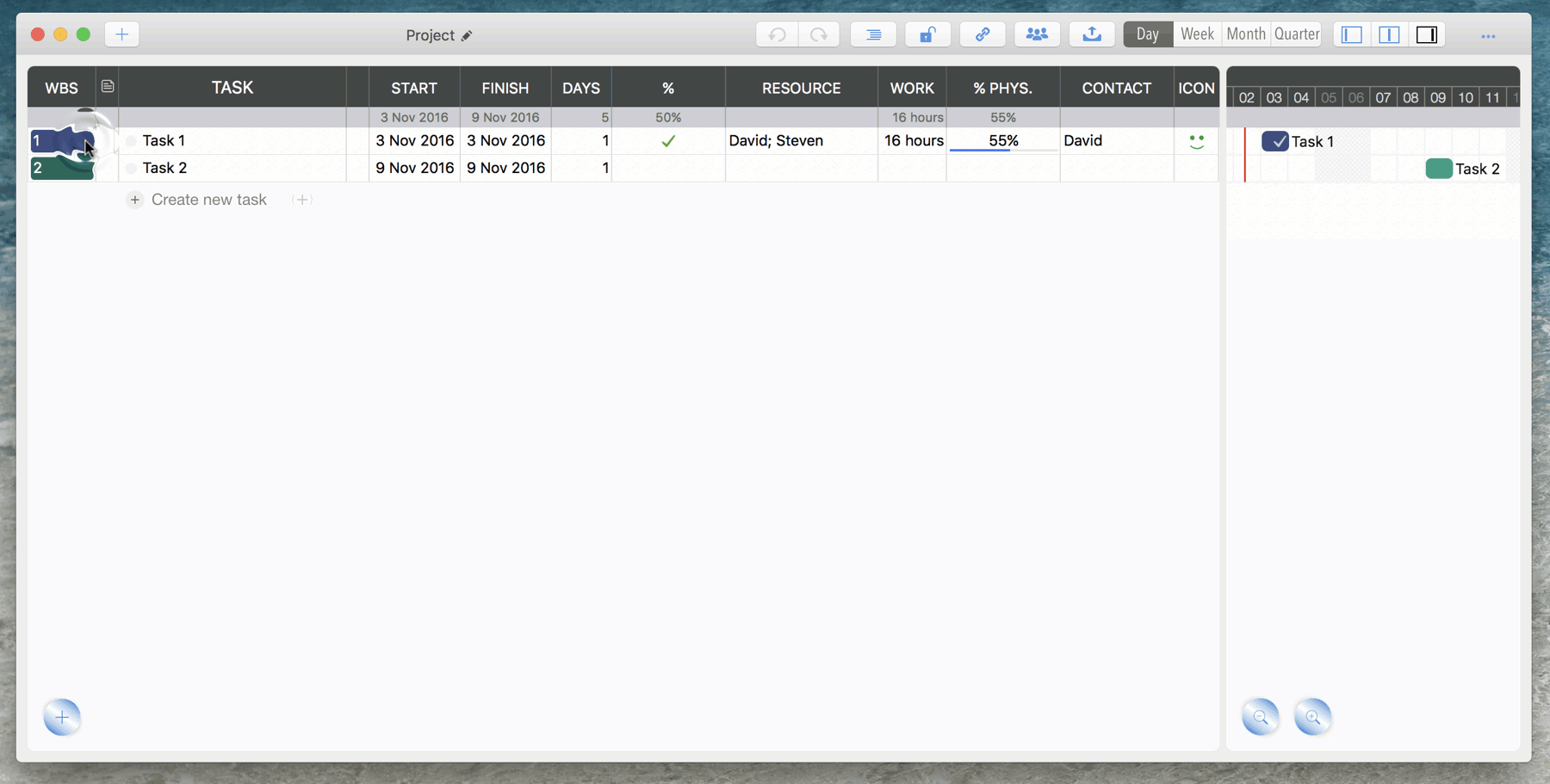Click the round blue add button
1550x784 pixels.
pos(62,717)
